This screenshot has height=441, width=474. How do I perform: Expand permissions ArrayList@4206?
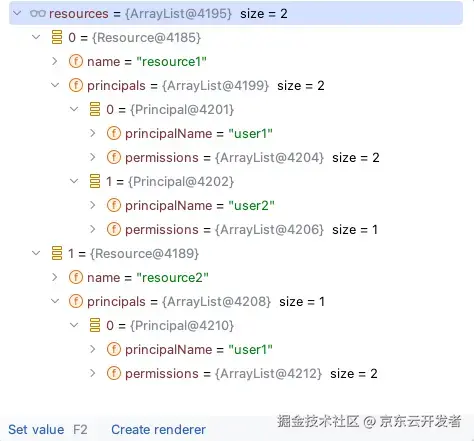[93, 229]
